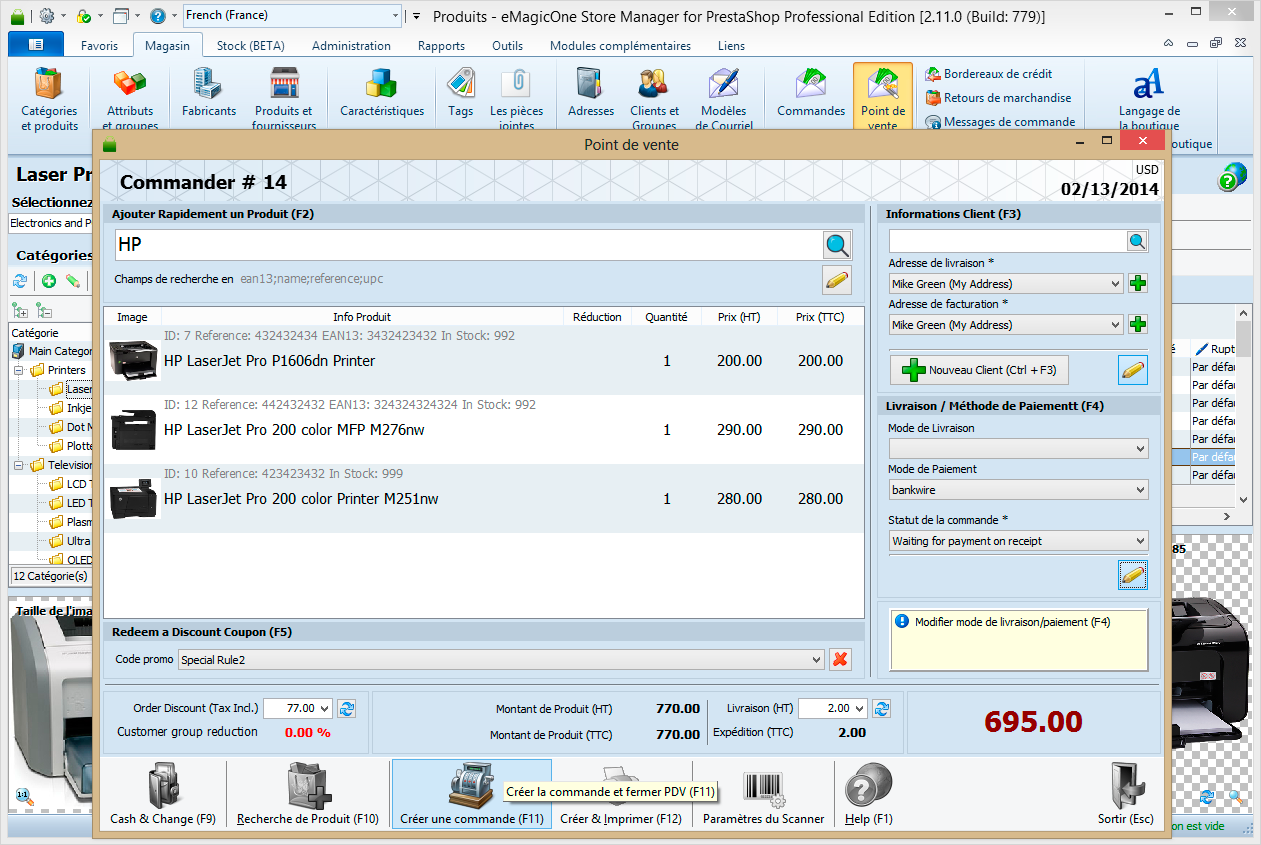Click the customer search magnifier icon
Screen dimensions: 1261x845
coord(1137,241)
